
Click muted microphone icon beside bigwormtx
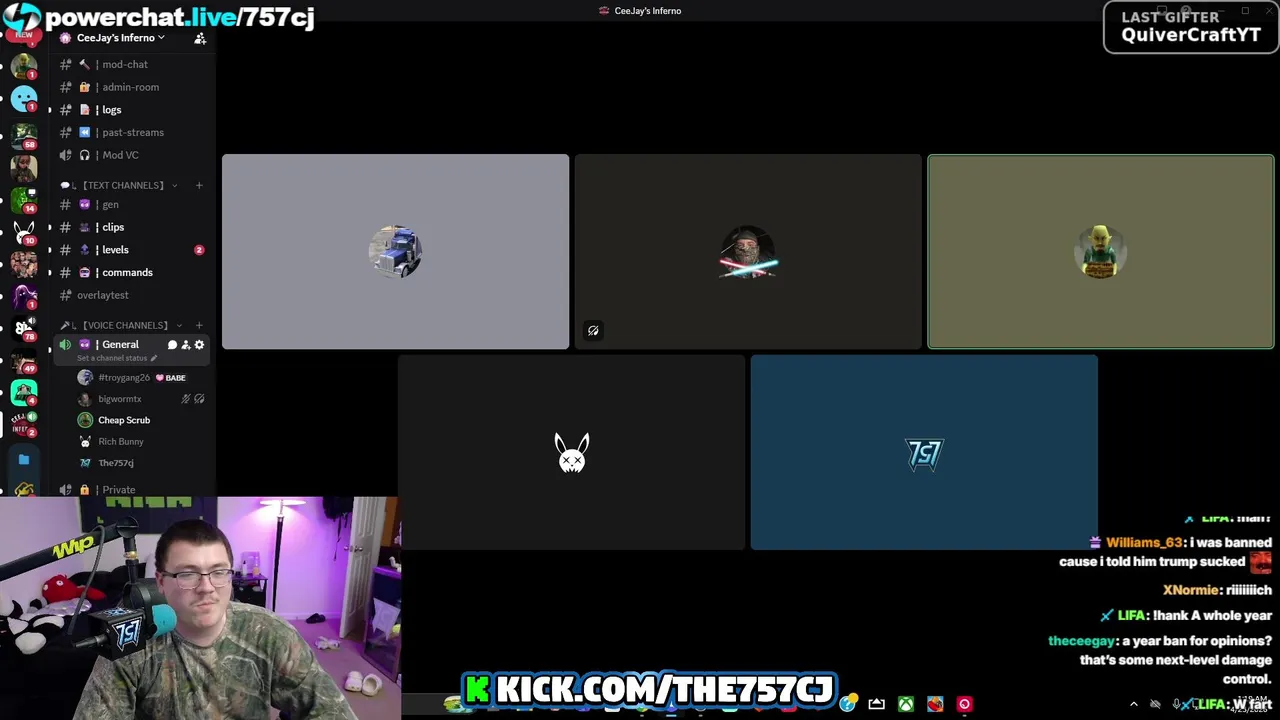coord(185,399)
